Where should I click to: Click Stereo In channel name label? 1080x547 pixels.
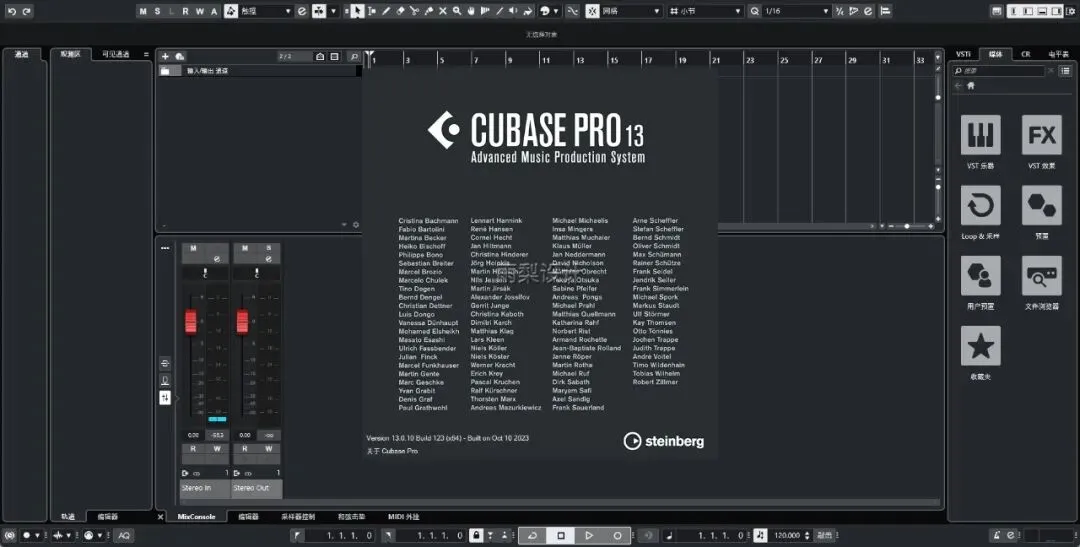(205, 488)
